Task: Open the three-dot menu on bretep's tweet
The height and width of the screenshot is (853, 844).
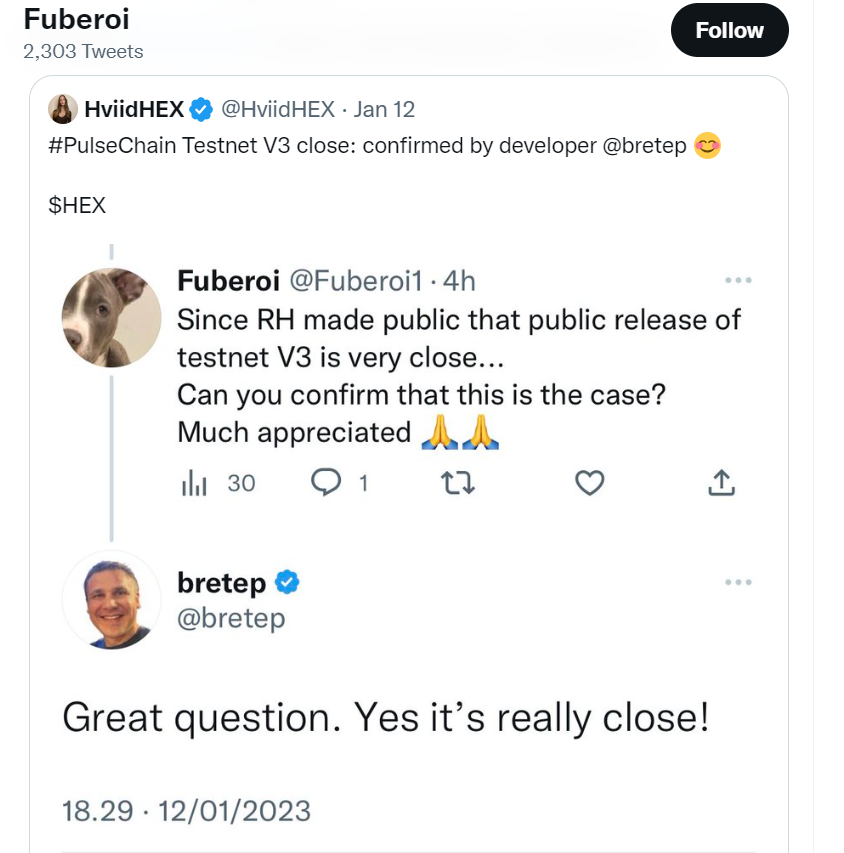Action: coord(738,582)
